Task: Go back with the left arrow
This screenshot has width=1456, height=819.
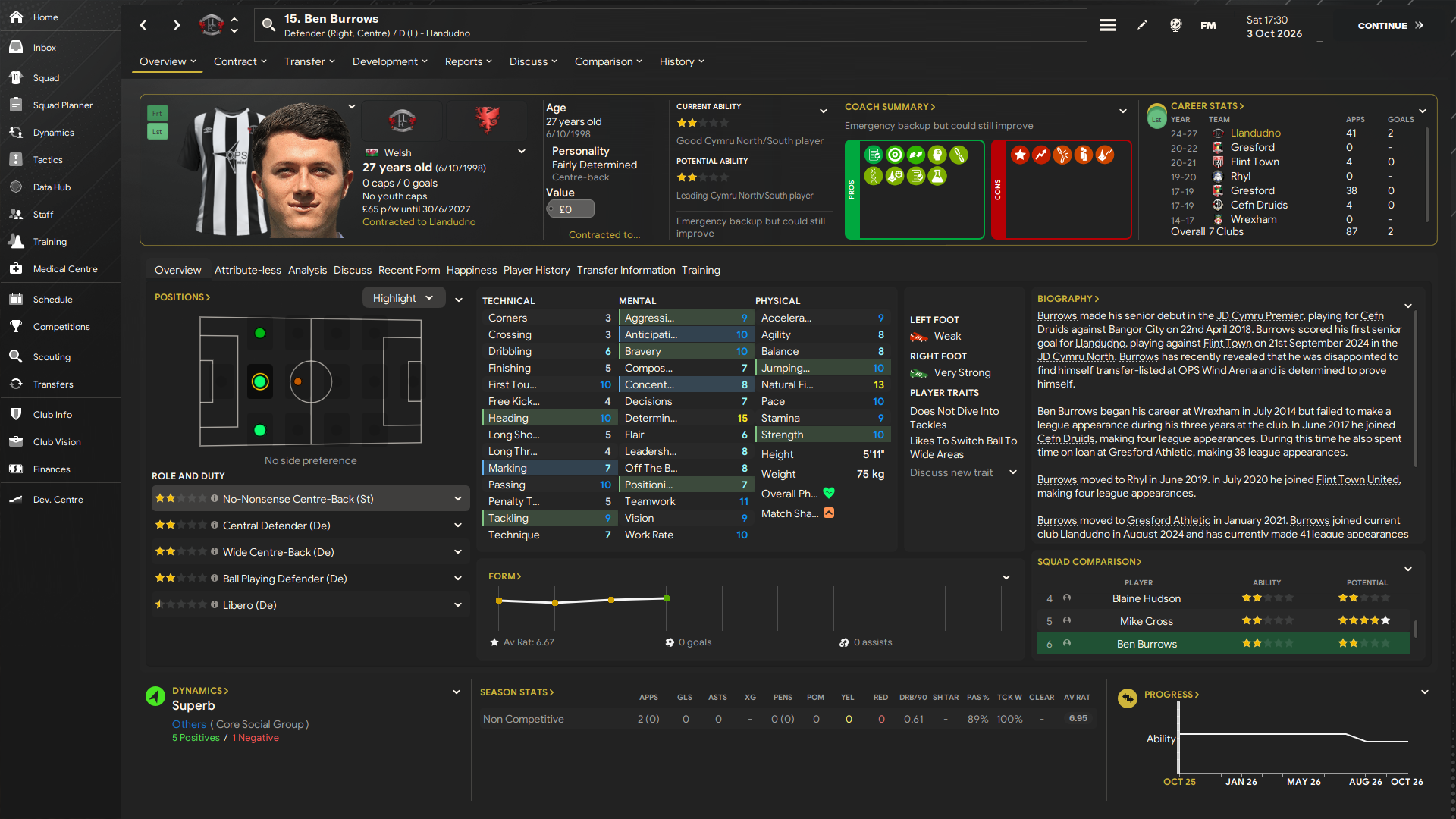Action: (x=143, y=25)
